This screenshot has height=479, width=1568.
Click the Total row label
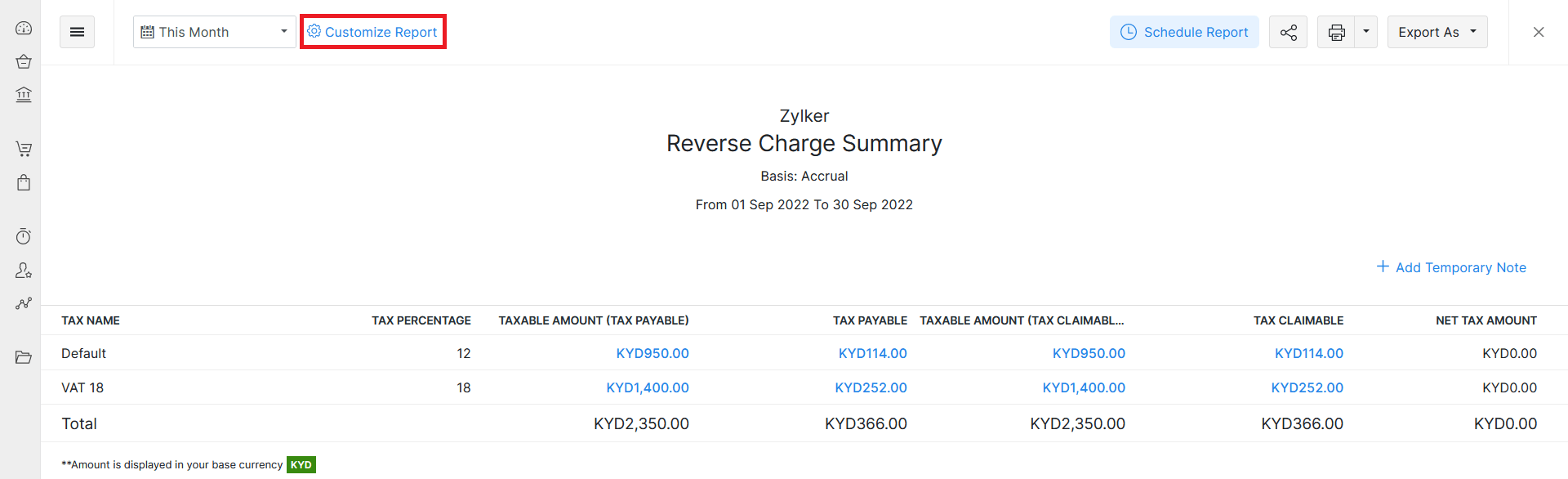pyautogui.click(x=79, y=423)
